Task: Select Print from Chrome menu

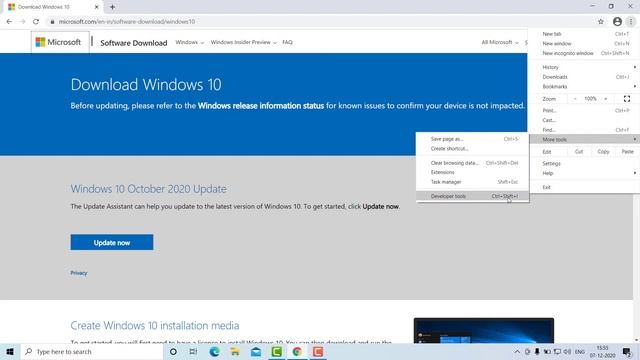Action: (x=584, y=111)
